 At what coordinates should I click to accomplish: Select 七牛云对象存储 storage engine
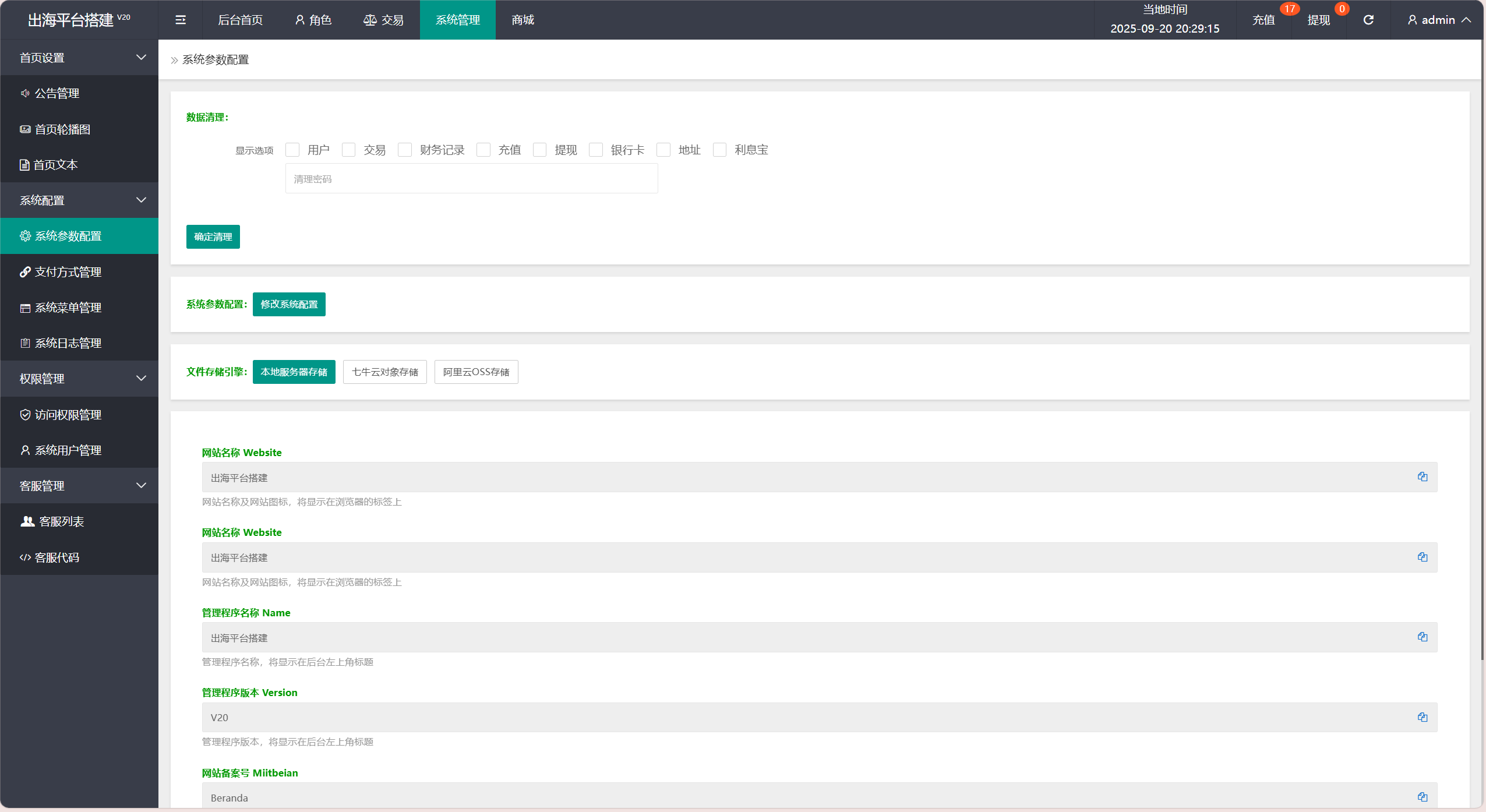point(384,372)
